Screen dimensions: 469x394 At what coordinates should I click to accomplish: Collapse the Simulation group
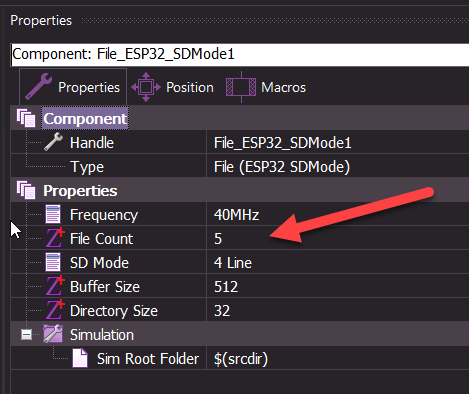[26, 334]
